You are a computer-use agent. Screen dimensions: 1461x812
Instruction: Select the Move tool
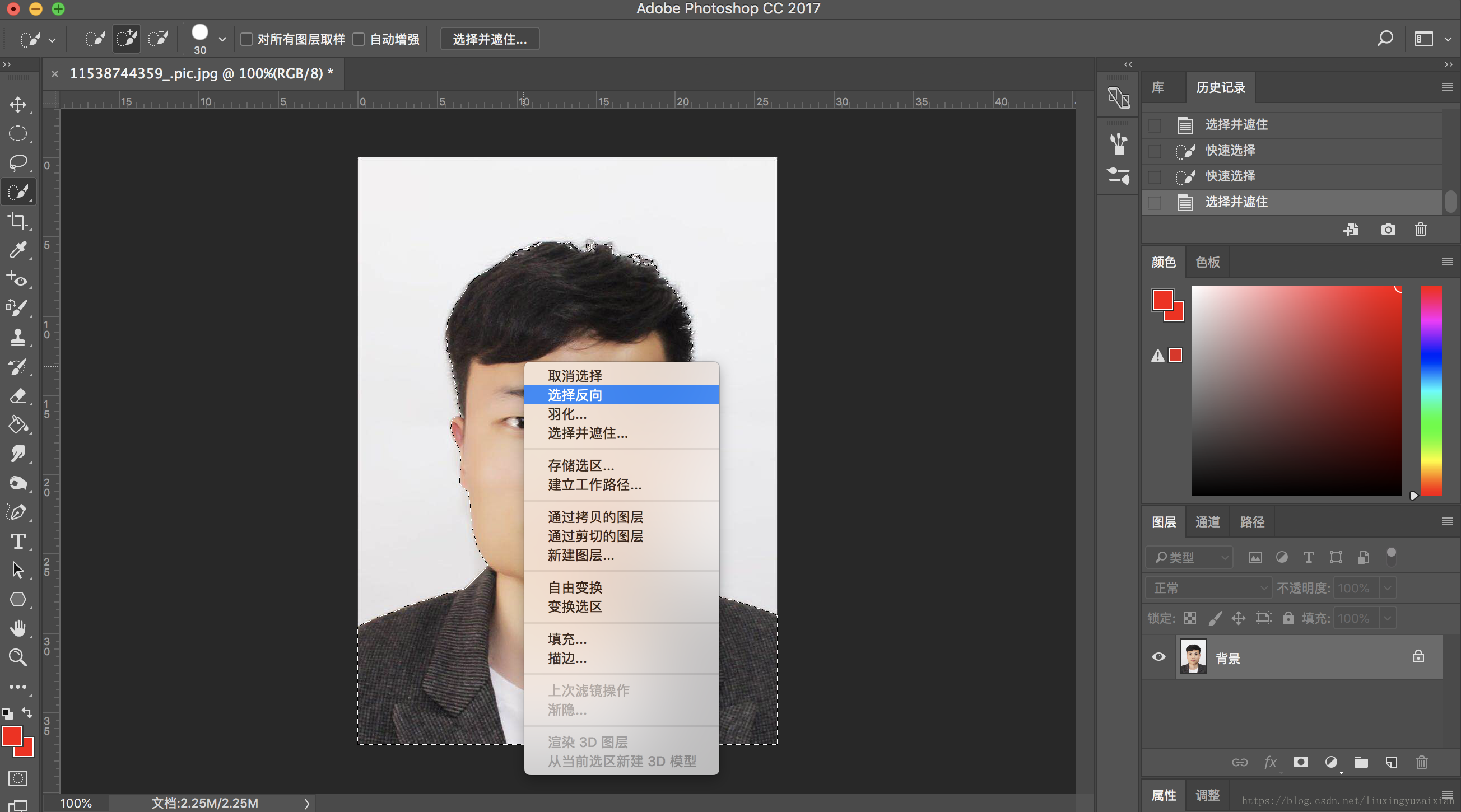coord(17,105)
